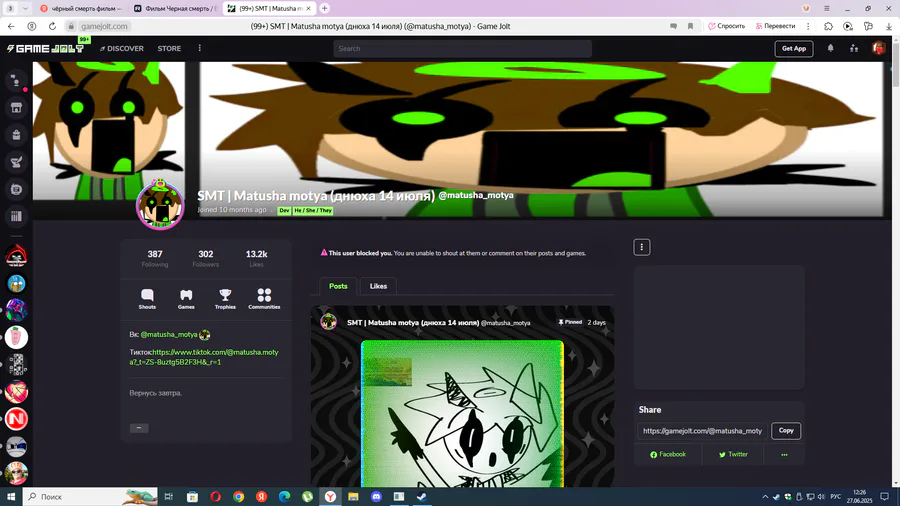The height and width of the screenshot is (506, 900).
Task: Open the profile avatar picture
Action: click(160, 205)
